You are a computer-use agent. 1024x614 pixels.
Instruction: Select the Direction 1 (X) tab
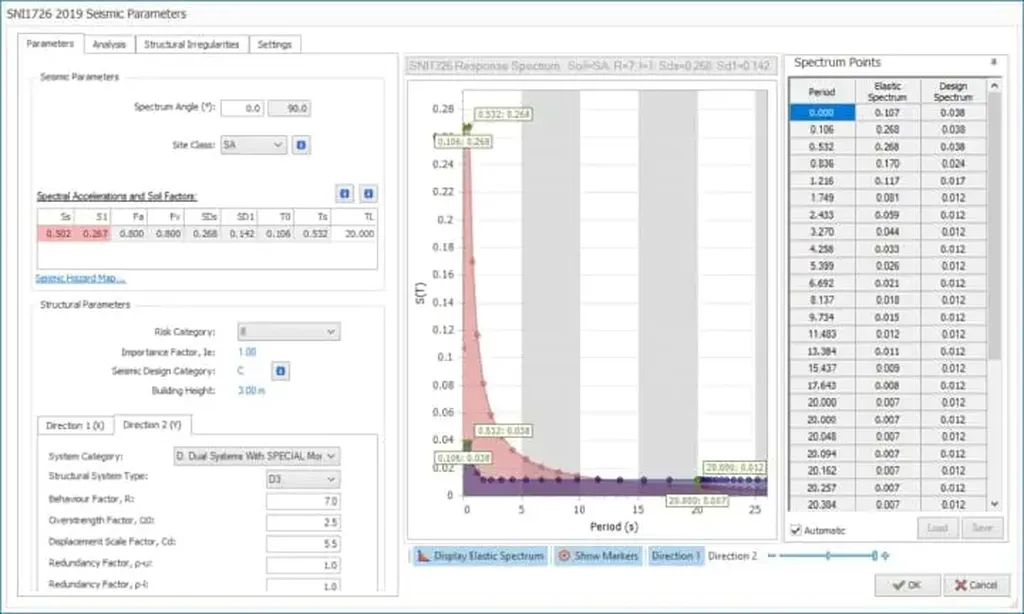[x=76, y=425]
